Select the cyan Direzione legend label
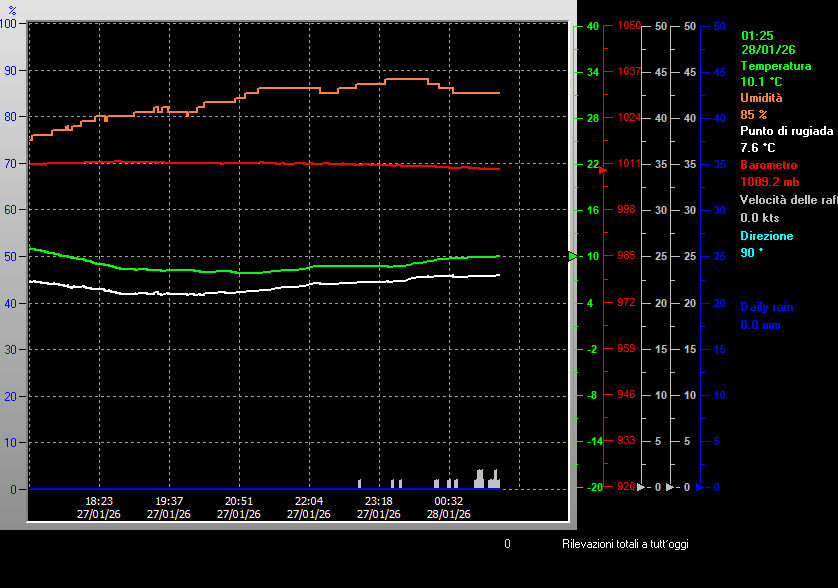 (766, 236)
